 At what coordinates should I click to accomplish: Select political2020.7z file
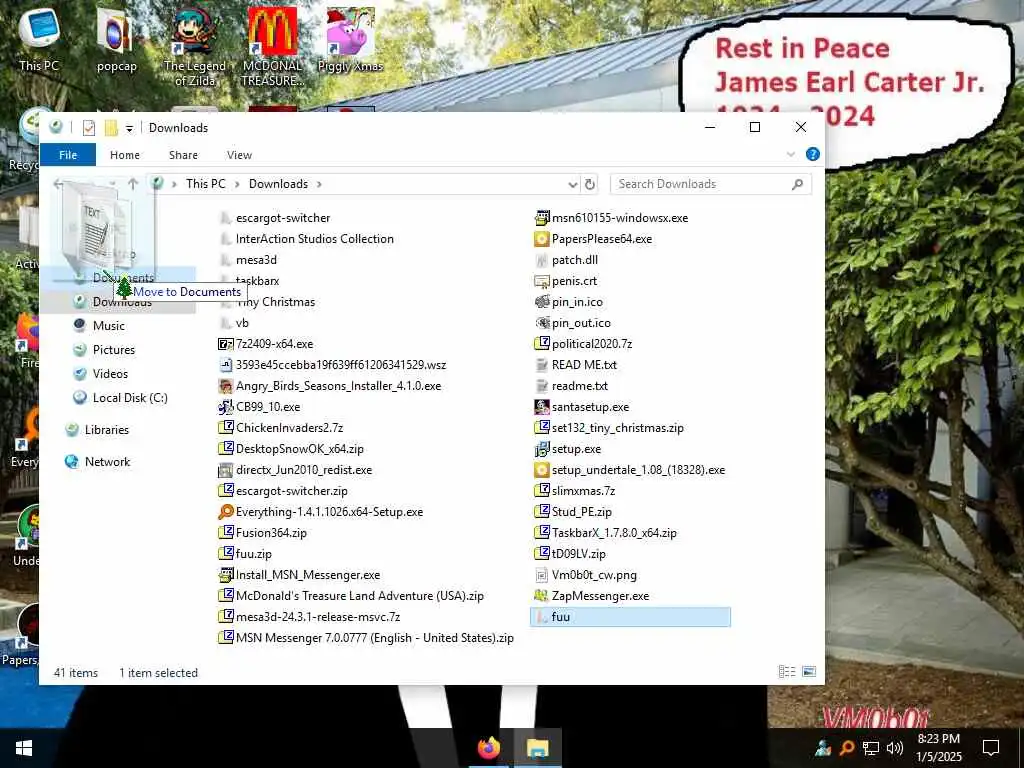click(583, 344)
